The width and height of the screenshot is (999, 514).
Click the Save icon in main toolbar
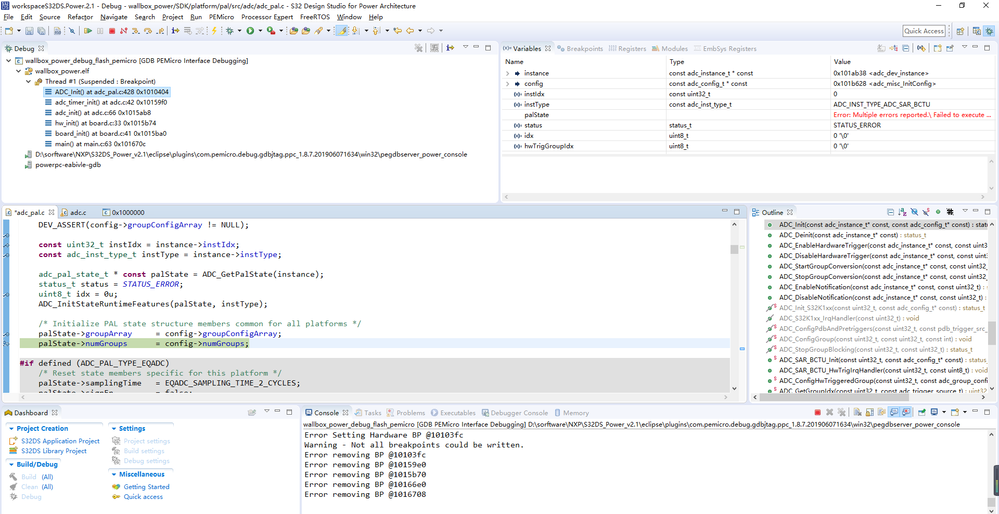29,31
